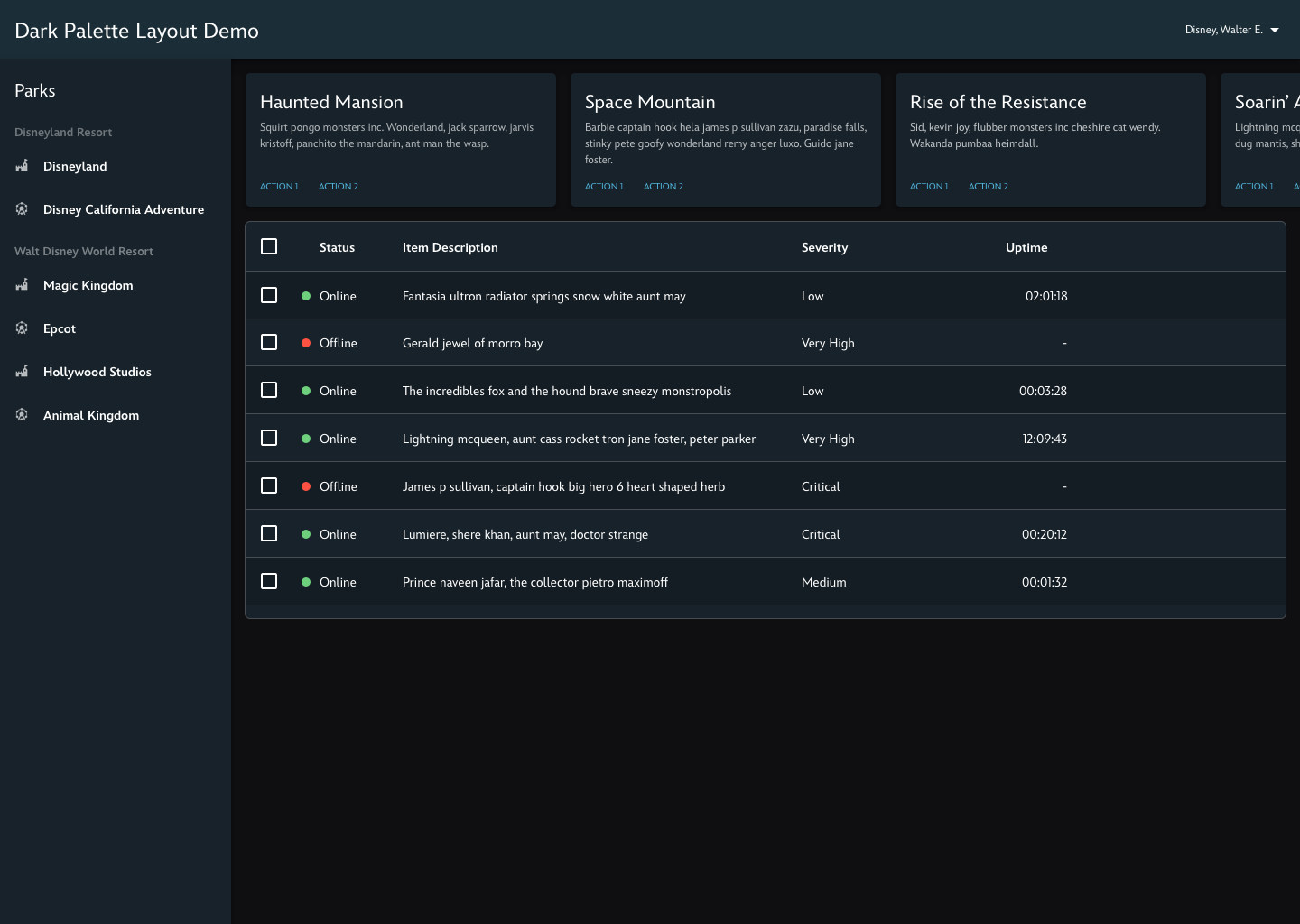This screenshot has width=1300, height=924.
Task: Click the ferris wheel icon beside Disney California Adventure
Action: tap(22, 209)
